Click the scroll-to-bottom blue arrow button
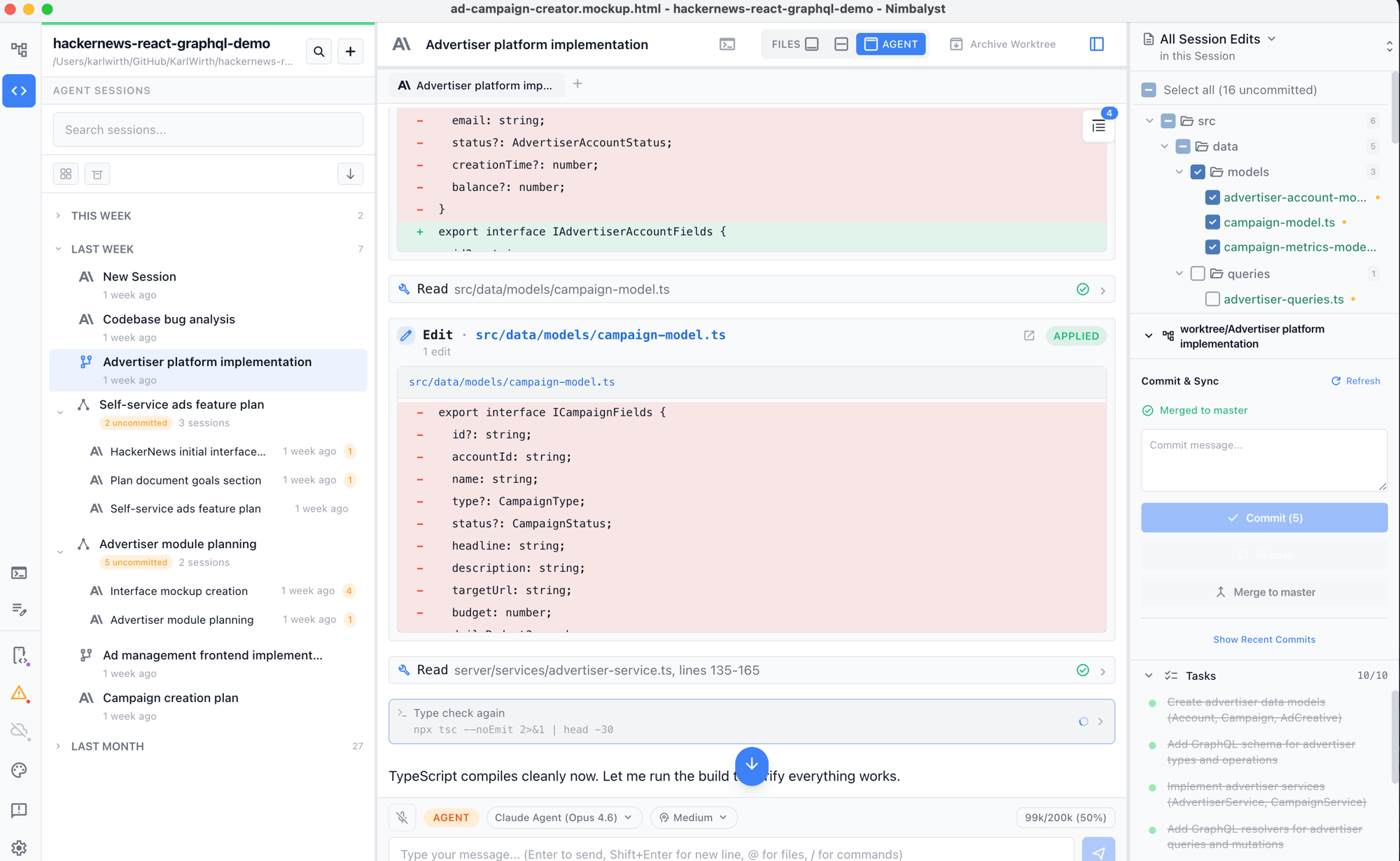 (x=752, y=765)
